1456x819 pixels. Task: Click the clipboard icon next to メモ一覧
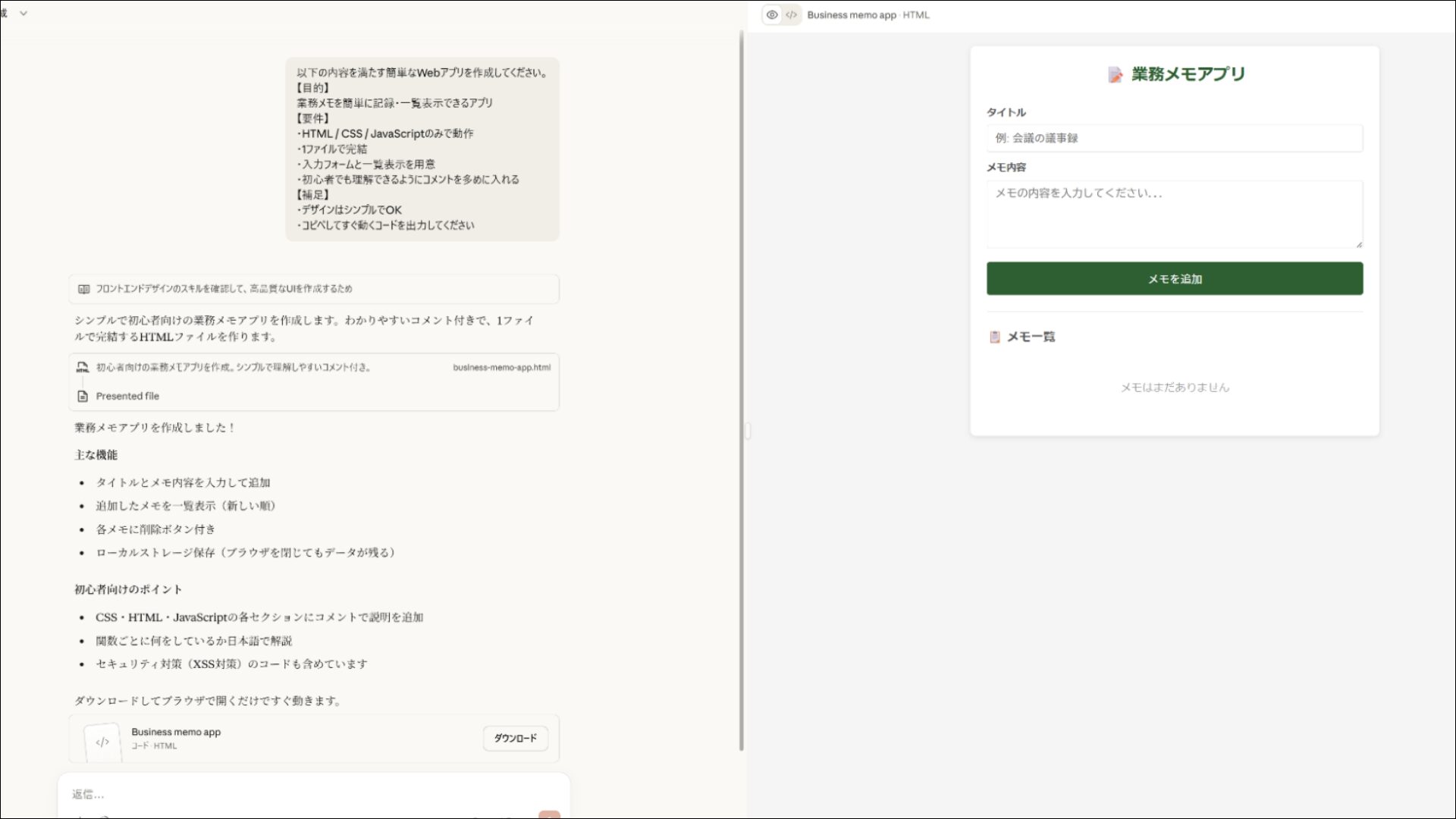tap(993, 337)
